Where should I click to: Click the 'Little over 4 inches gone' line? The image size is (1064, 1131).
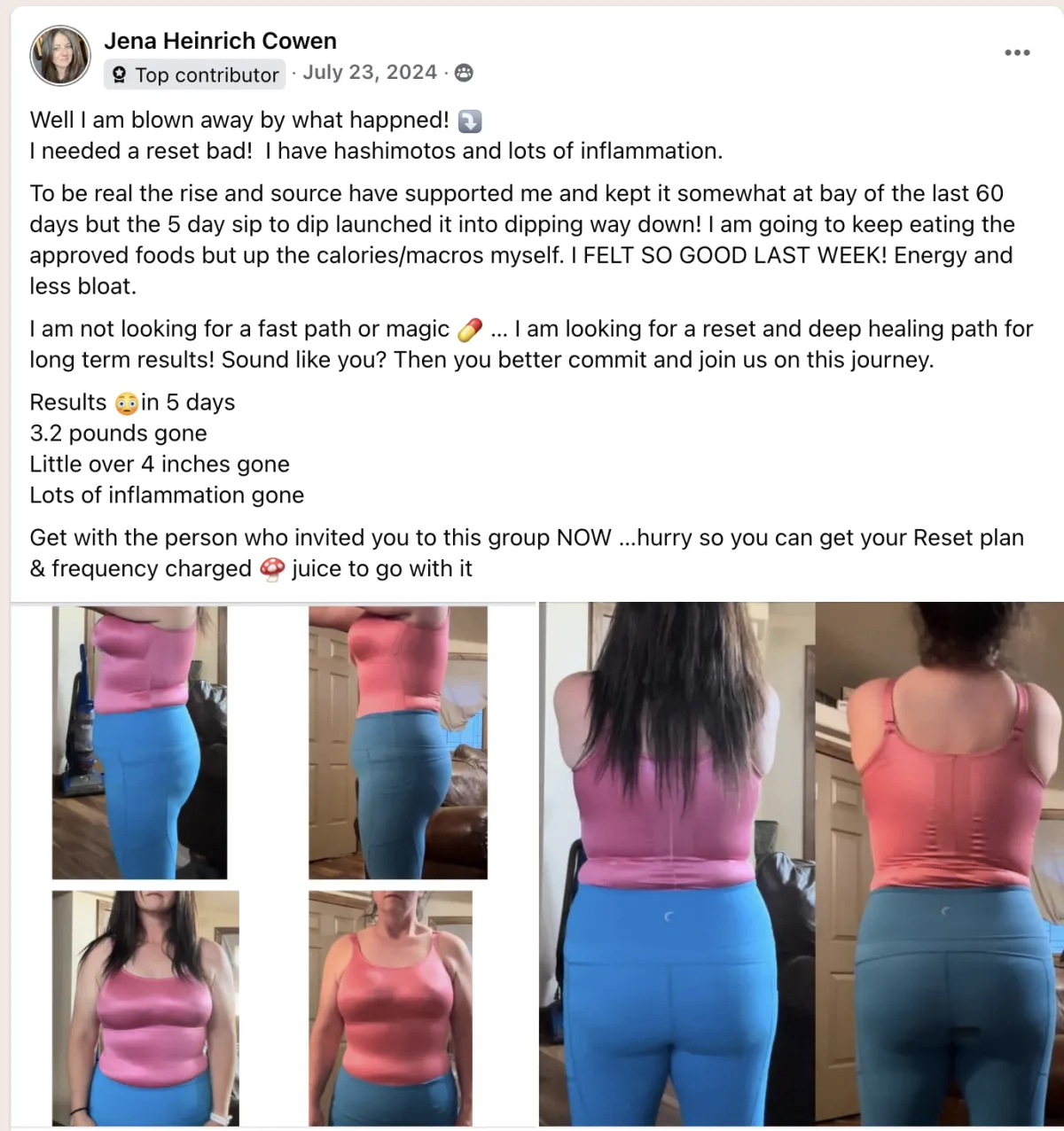[x=160, y=464]
